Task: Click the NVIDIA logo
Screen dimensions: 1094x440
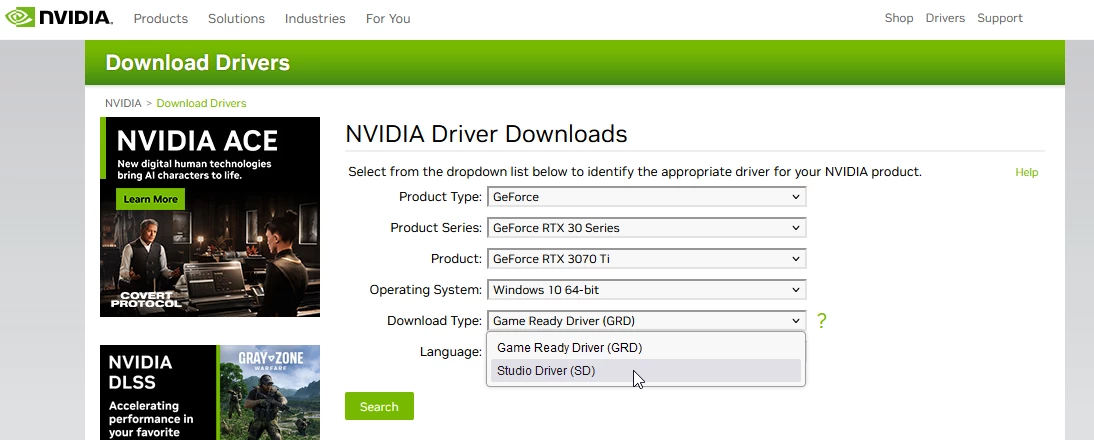Action: (59, 17)
